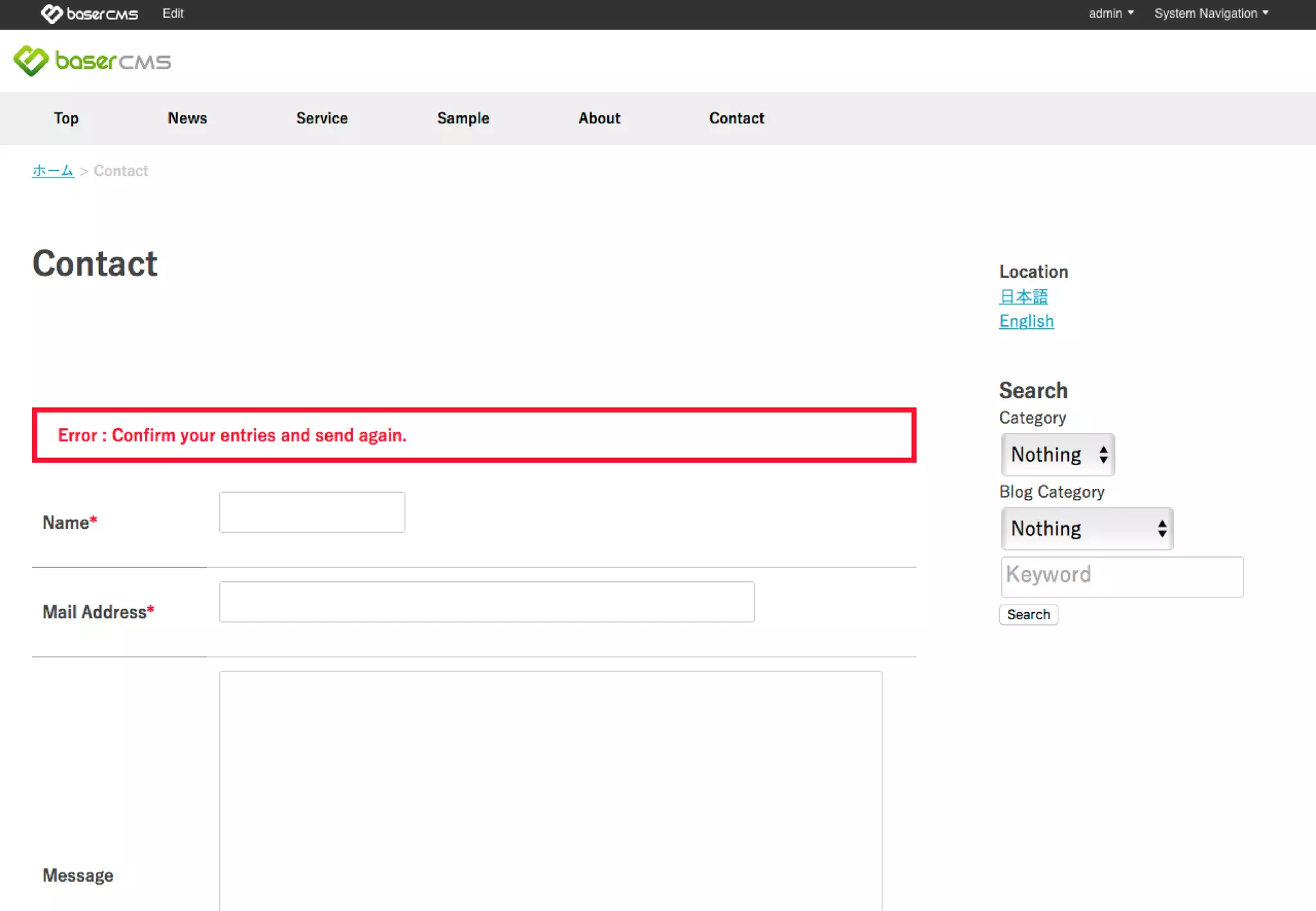The width and height of the screenshot is (1316, 911).
Task: Open the admin user dropdown
Action: click(1110, 13)
